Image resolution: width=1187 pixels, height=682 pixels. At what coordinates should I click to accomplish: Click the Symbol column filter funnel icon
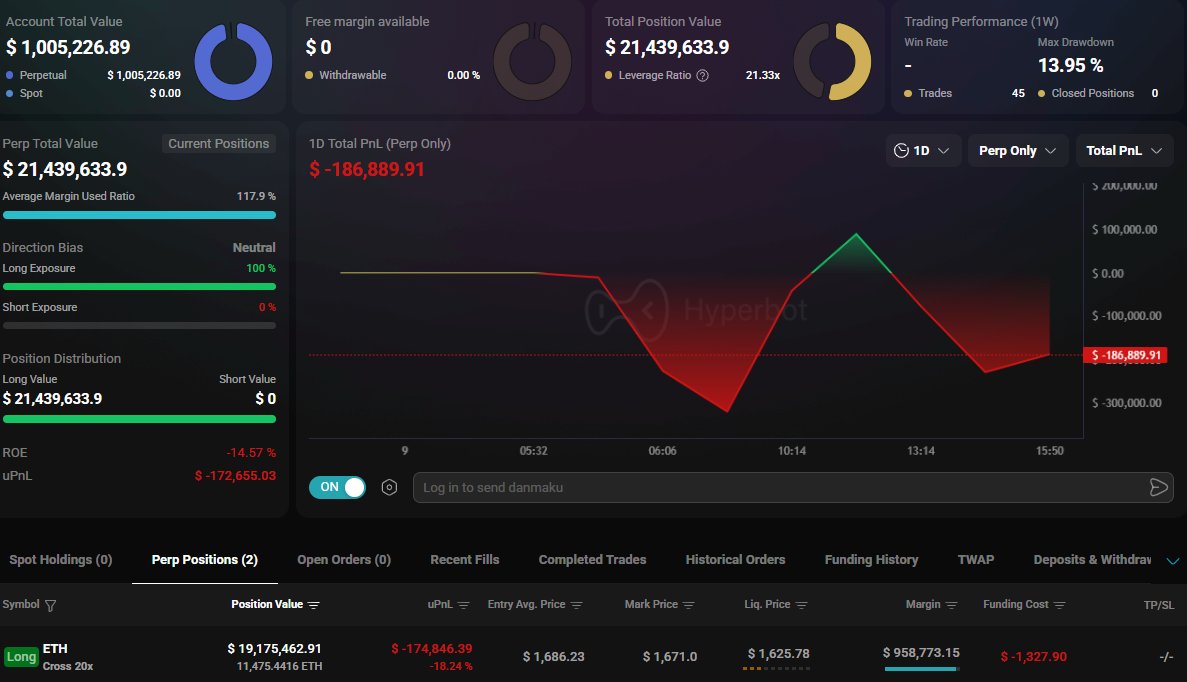[x=51, y=605]
